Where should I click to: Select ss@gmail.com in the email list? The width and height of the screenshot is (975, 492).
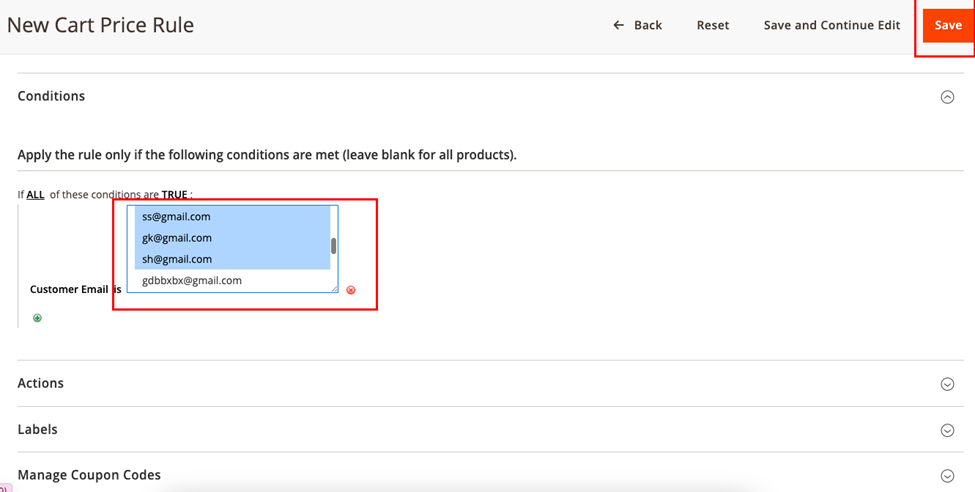coord(232,216)
